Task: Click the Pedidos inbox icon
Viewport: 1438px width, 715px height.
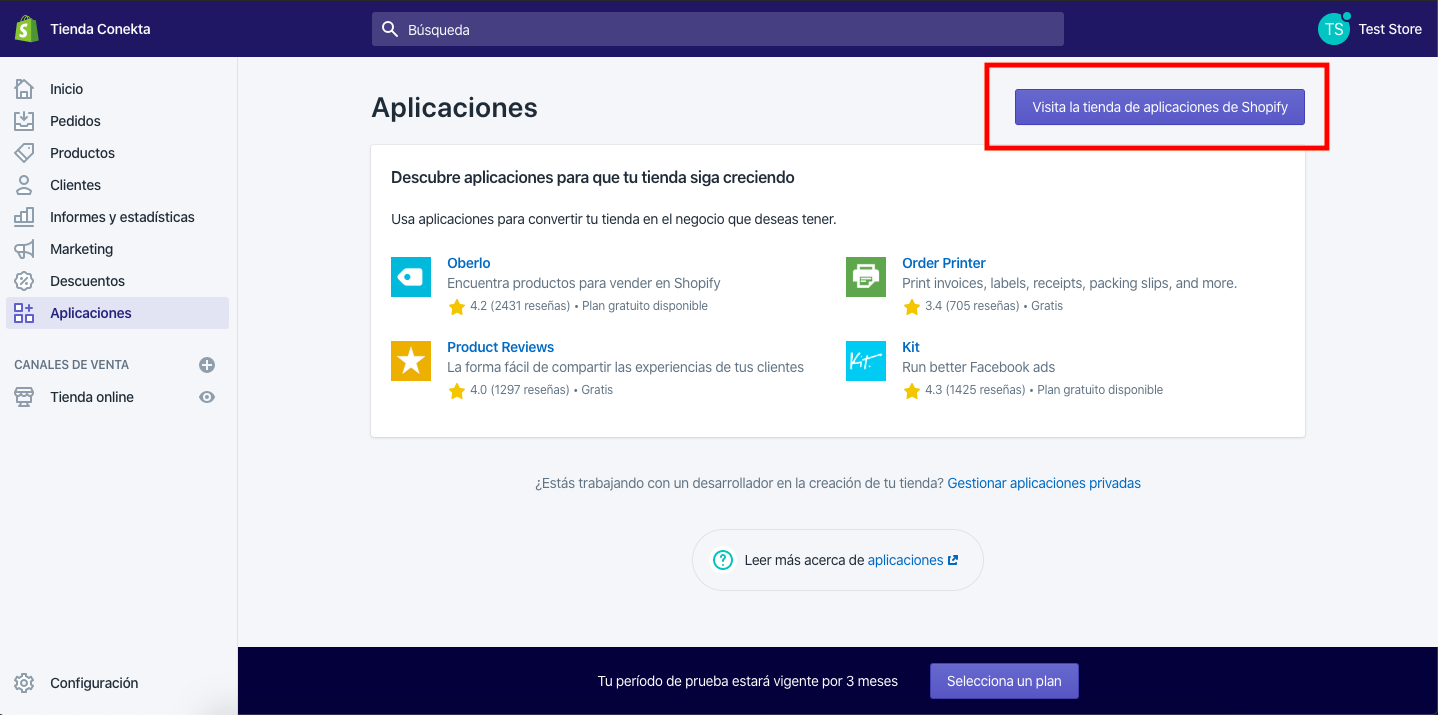Action: pos(24,121)
